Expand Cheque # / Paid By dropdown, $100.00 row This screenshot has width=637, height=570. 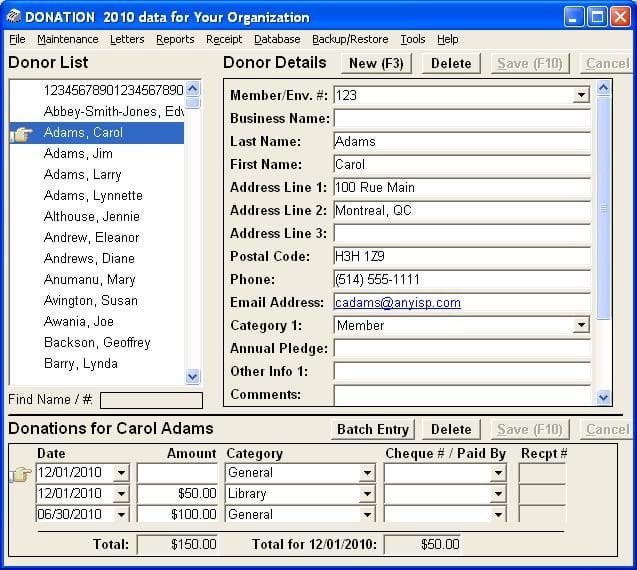click(x=498, y=515)
